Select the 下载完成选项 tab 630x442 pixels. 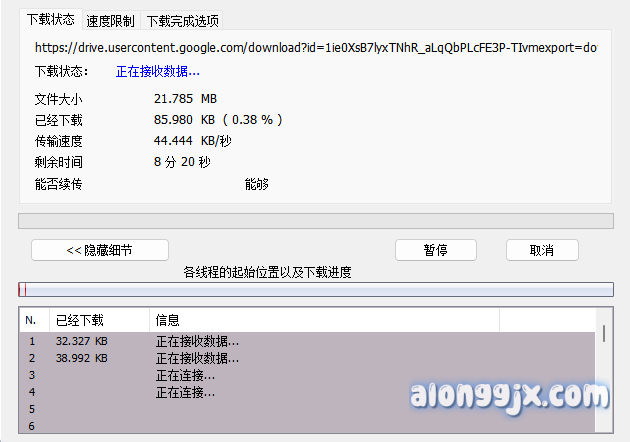(183, 21)
